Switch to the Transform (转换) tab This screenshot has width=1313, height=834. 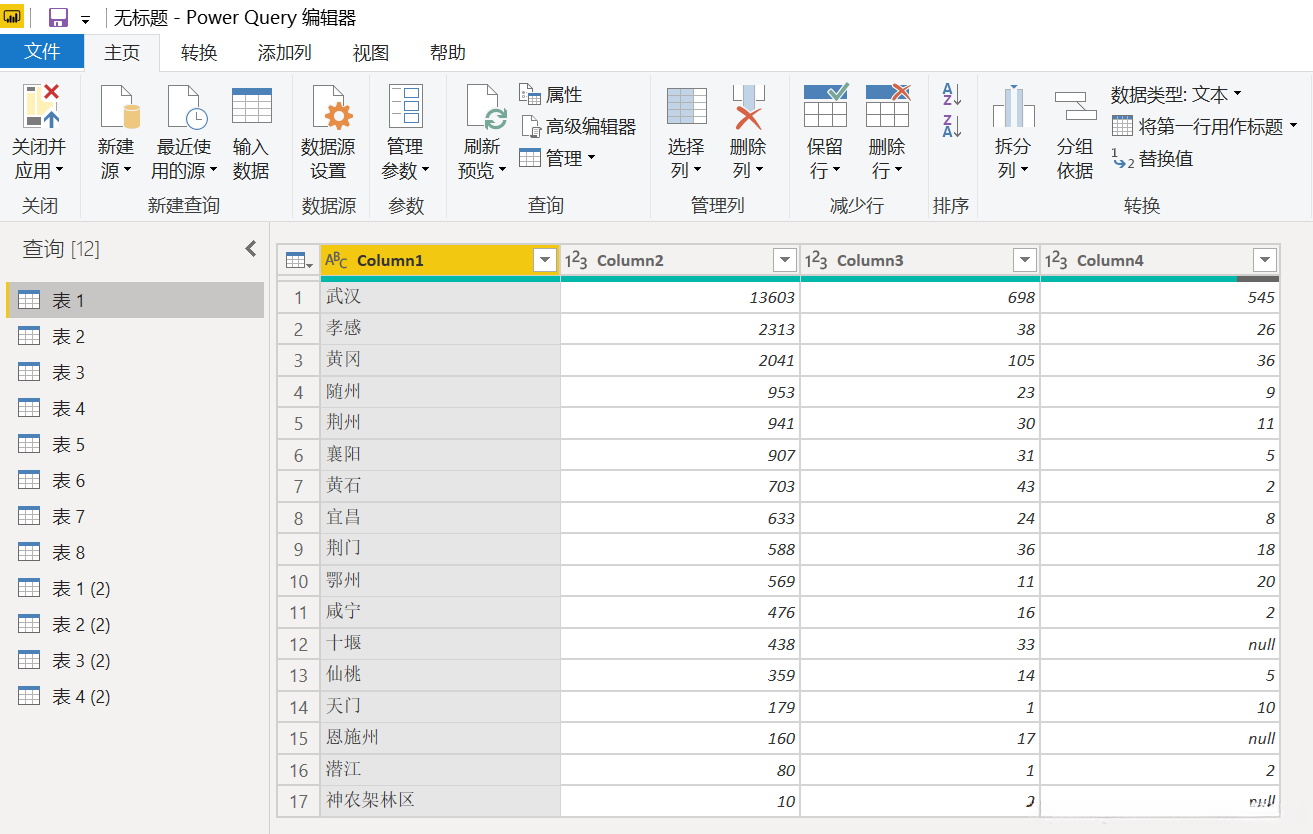(x=199, y=53)
